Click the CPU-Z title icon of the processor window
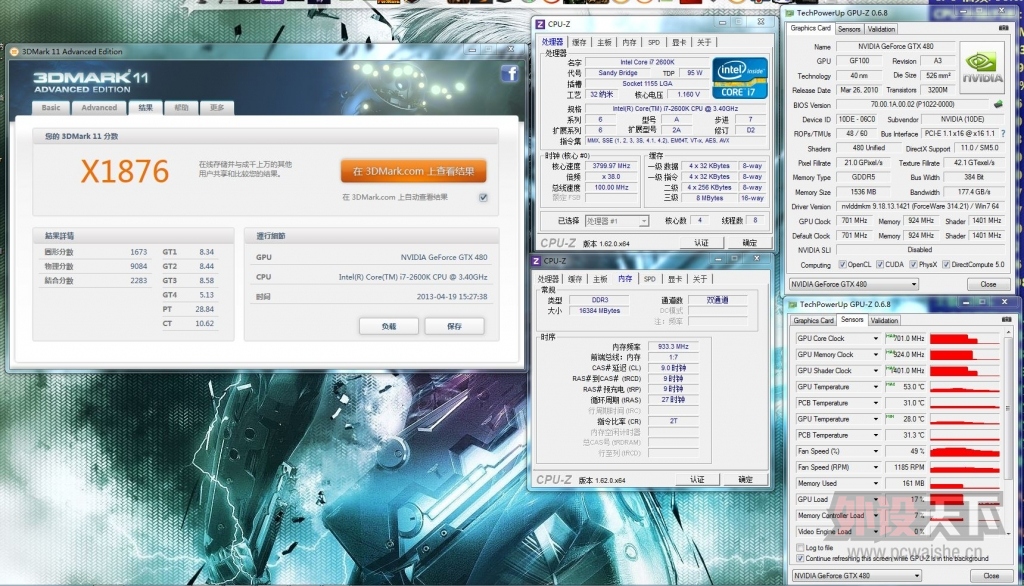This screenshot has height=586, width=1024. pyautogui.click(x=540, y=24)
